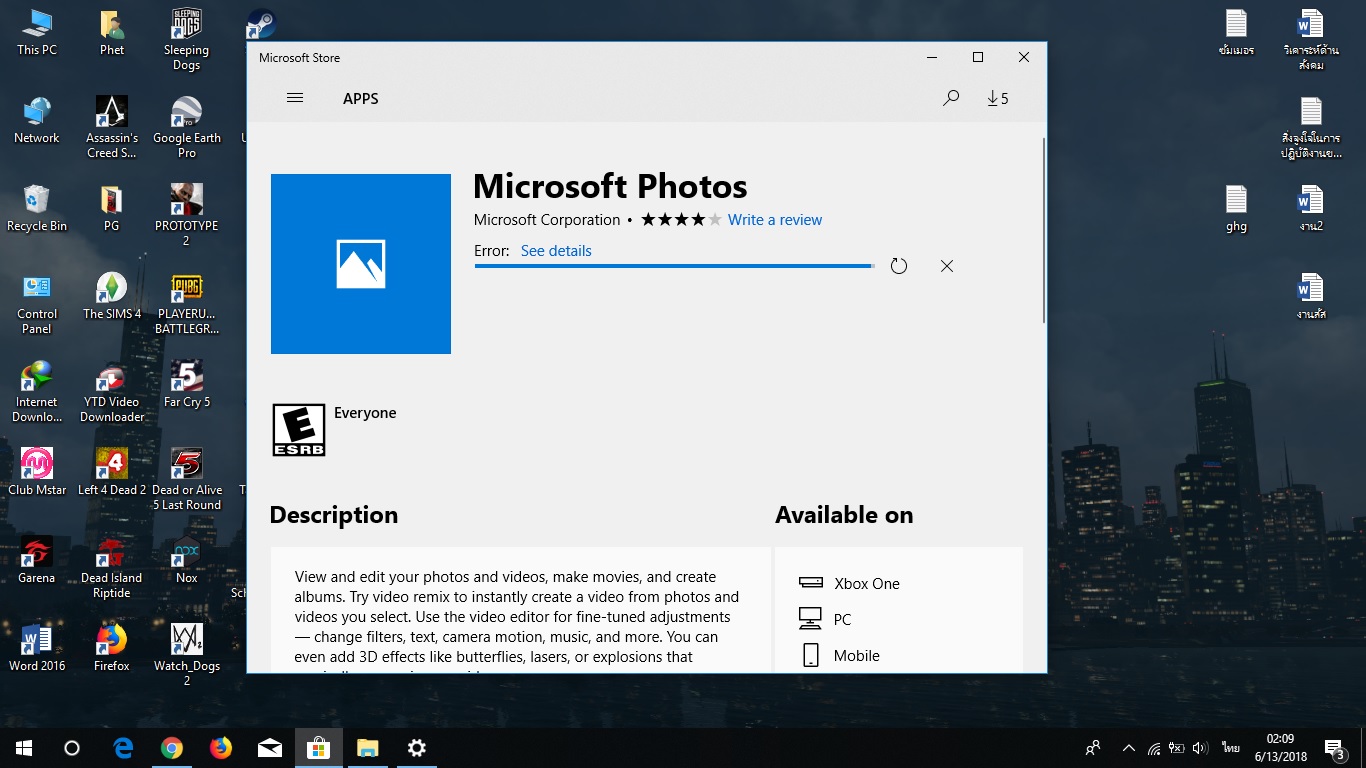This screenshot has height=768, width=1366.
Task: Select the PG desktop icon
Action: pos(112,208)
